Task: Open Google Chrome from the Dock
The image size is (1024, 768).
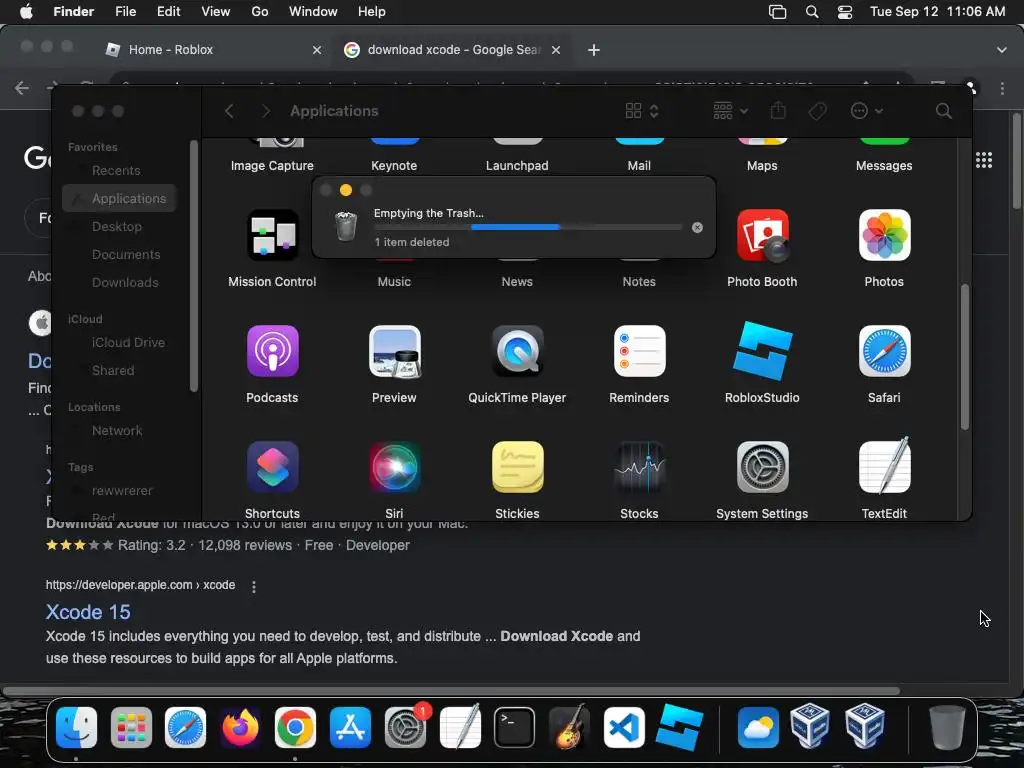Action: click(x=295, y=727)
